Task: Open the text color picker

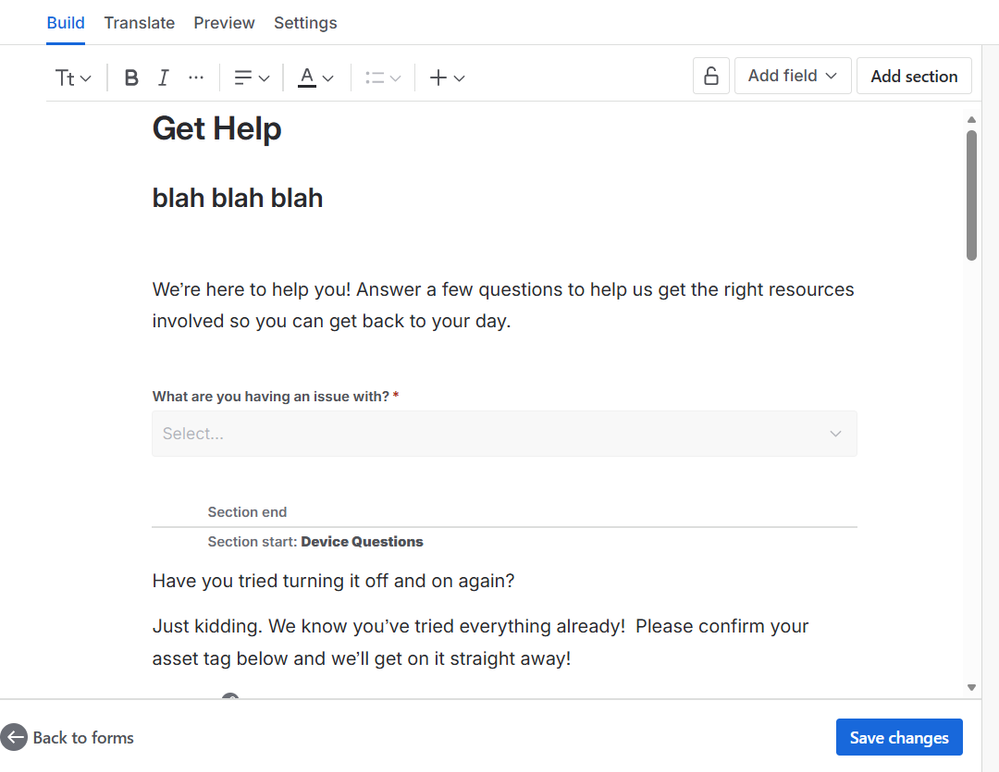Action: pos(316,78)
